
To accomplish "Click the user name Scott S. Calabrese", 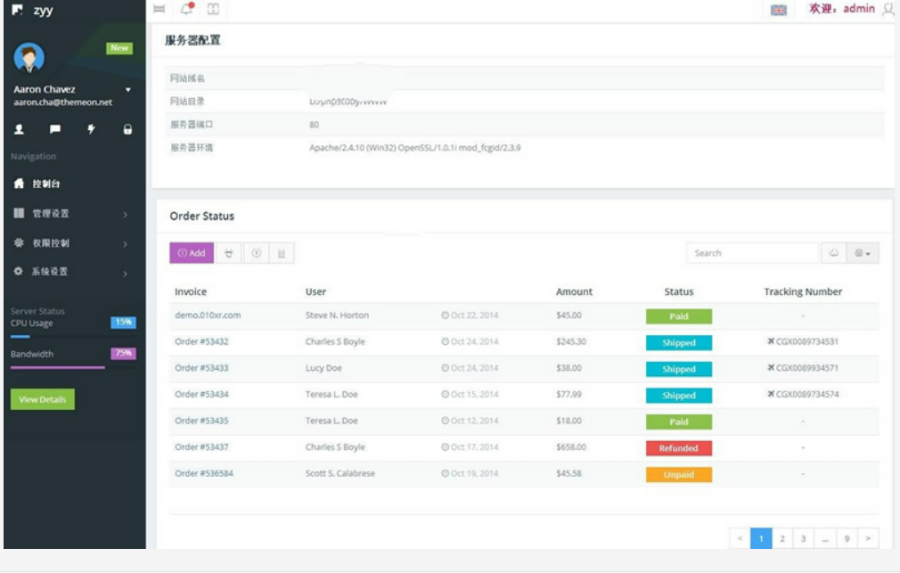I will click(340, 474).
